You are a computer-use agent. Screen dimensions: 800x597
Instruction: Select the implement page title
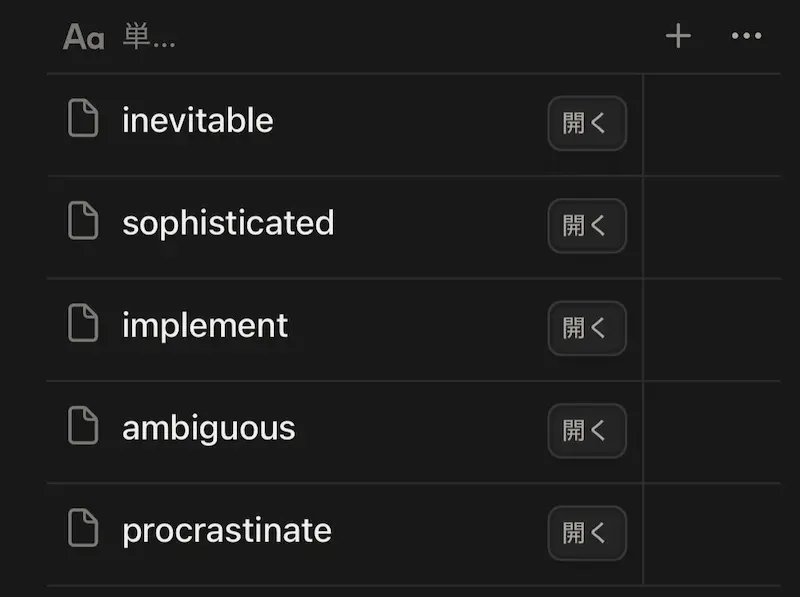pos(205,326)
